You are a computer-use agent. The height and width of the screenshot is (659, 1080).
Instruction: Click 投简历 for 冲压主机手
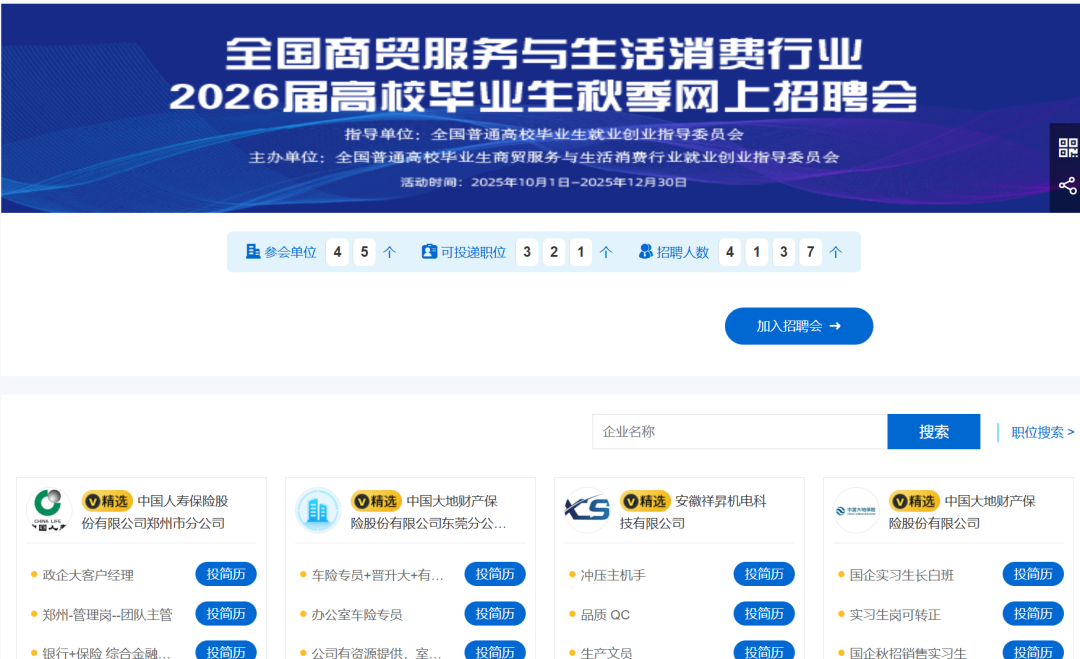pos(764,574)
